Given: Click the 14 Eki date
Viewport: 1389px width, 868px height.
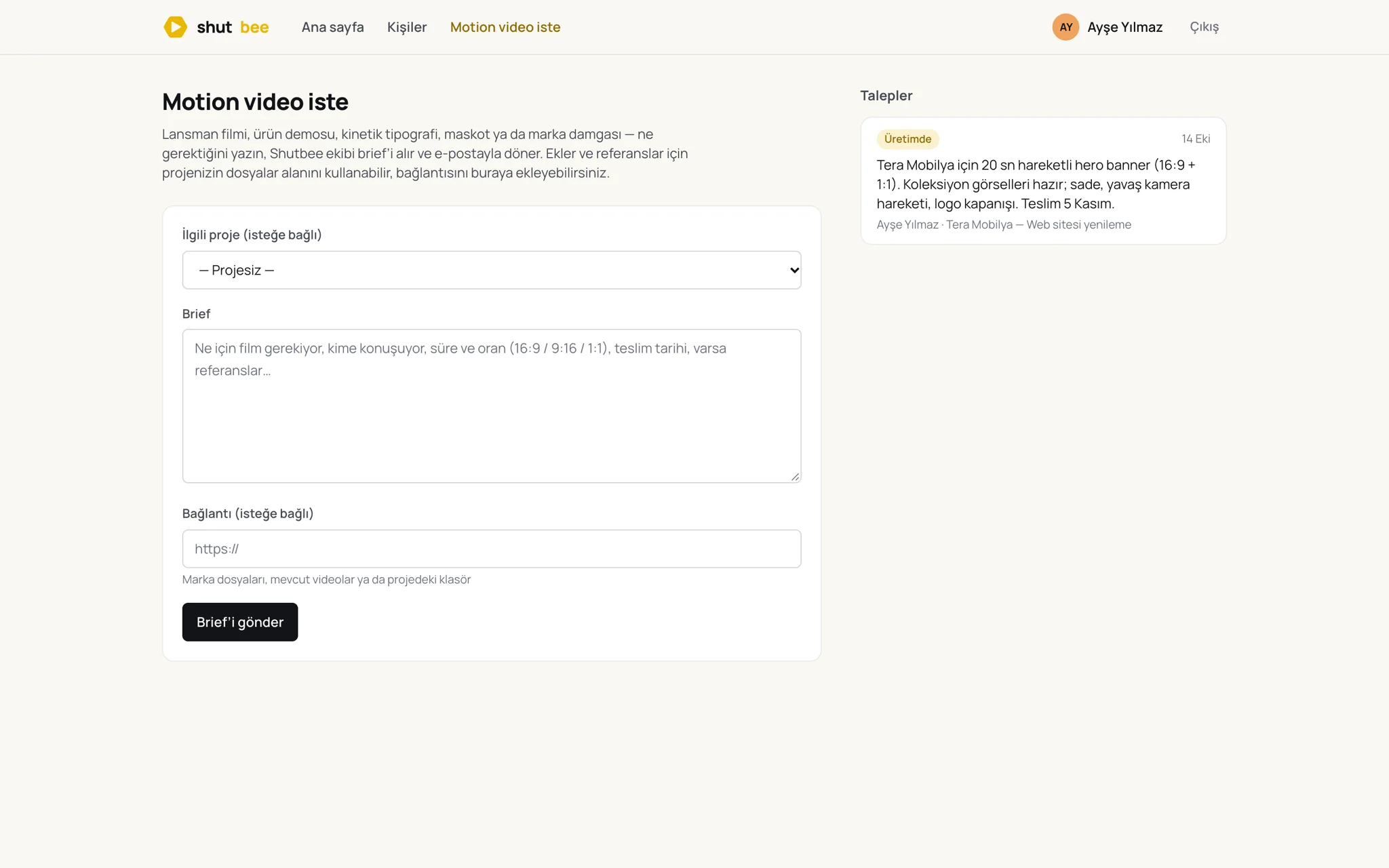Looking at the screenshot, I should click(x=1196, y=139).
